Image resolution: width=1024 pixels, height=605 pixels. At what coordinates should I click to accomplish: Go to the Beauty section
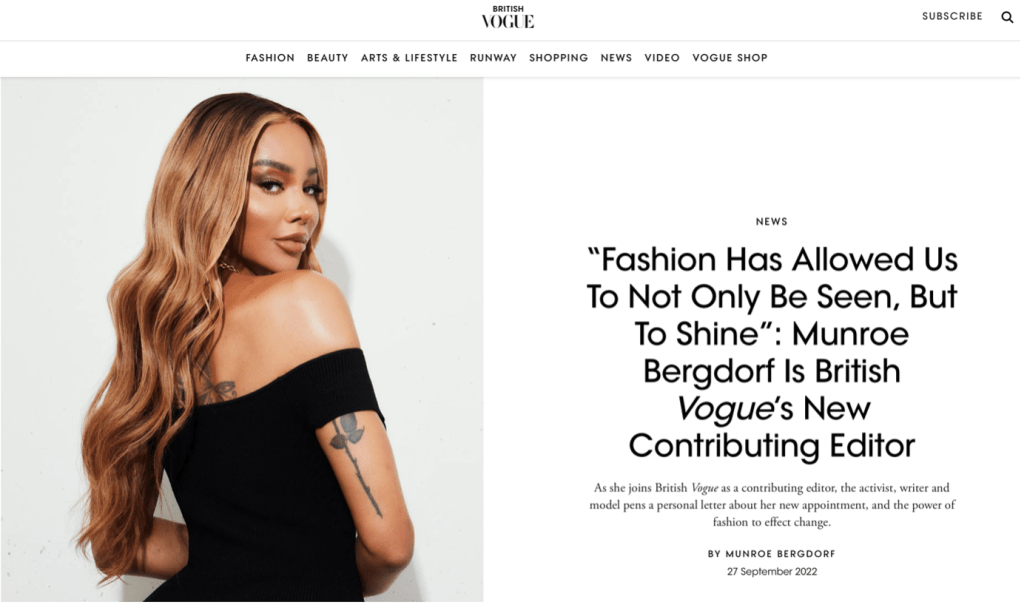pyautogui.click(x=327, y=58)
